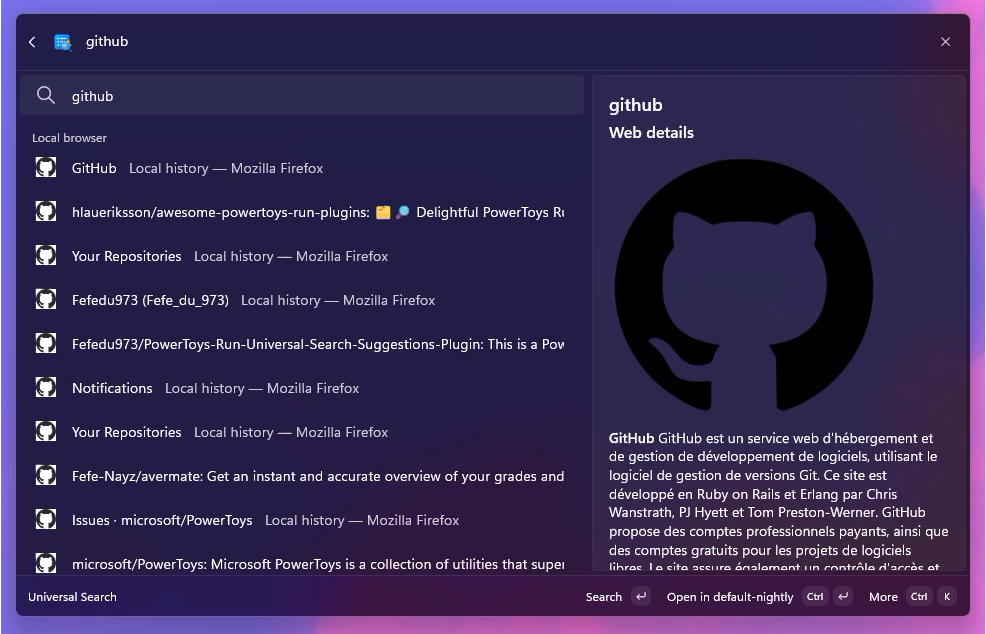Click the K key badge next to More
986x634 pixels.
[946, 596]
